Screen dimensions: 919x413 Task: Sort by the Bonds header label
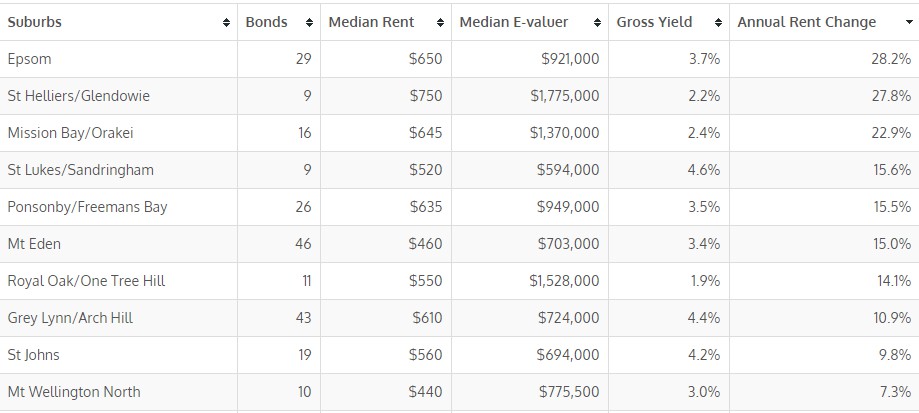coord(266,22)
